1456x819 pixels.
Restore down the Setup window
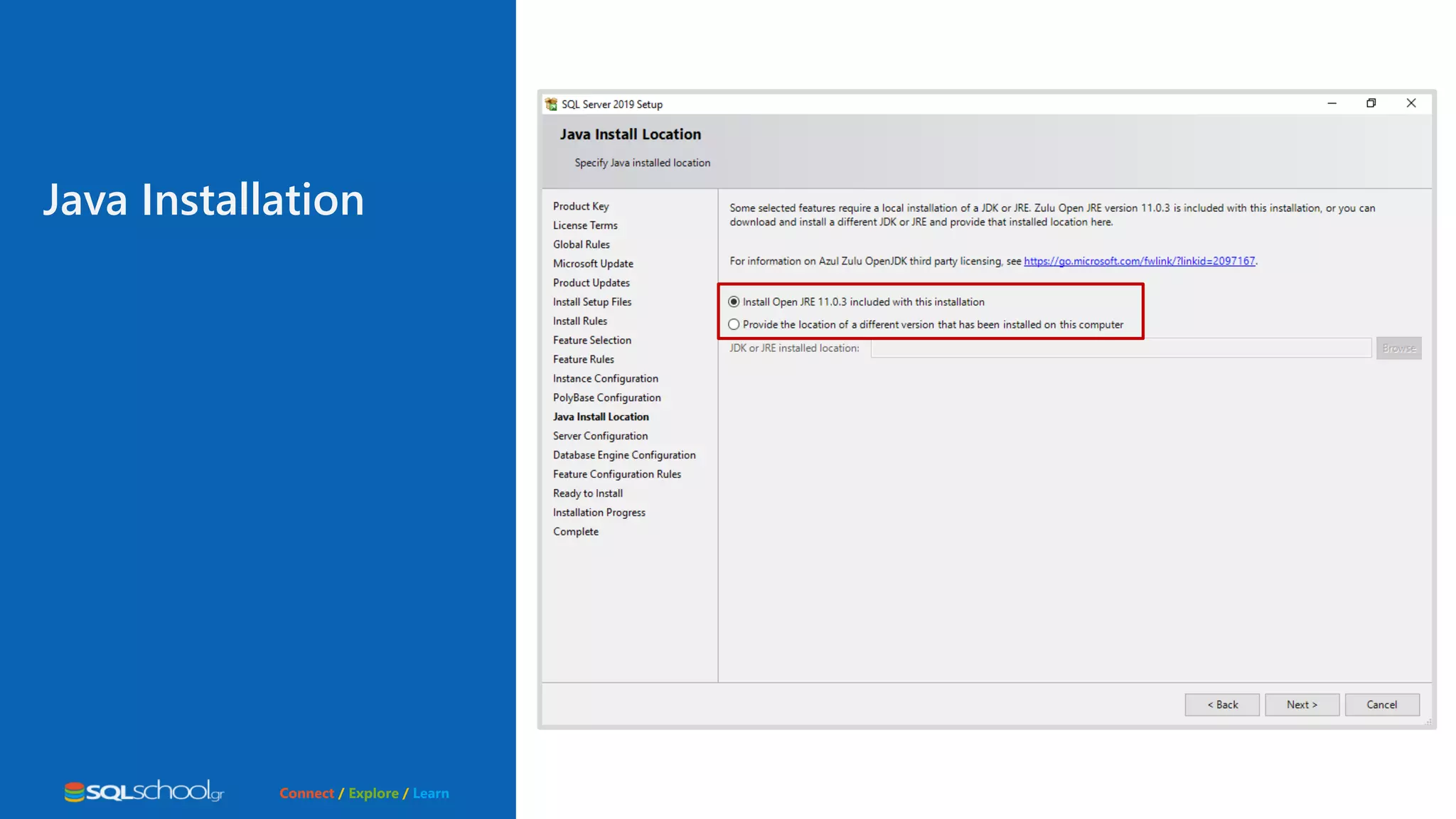[x=1371, y=104]
